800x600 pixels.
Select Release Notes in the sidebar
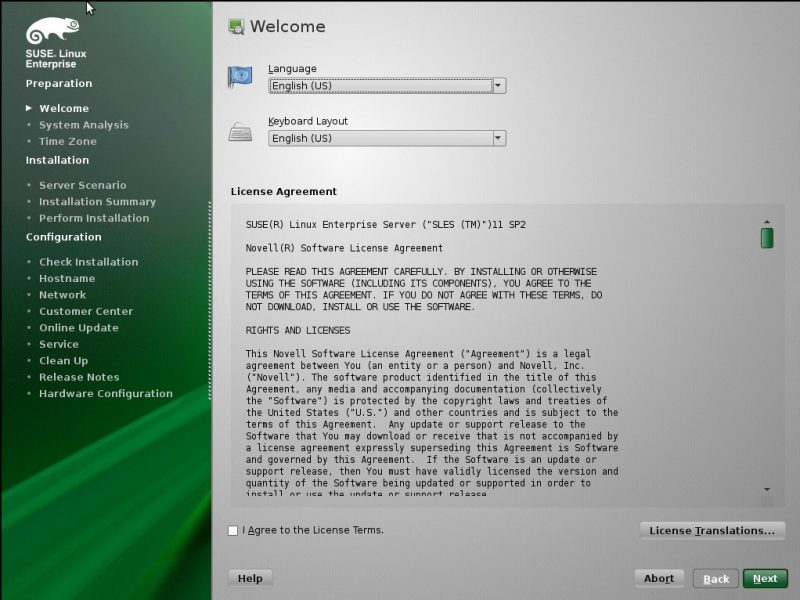79,377
